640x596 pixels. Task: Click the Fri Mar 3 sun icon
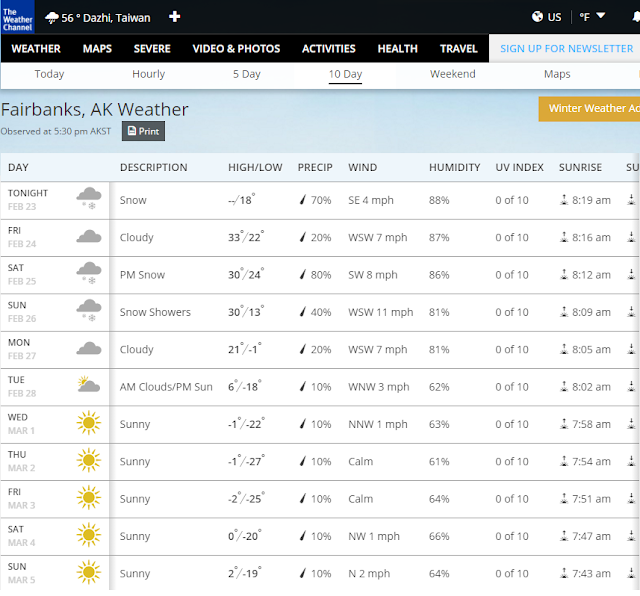[89, 498]
